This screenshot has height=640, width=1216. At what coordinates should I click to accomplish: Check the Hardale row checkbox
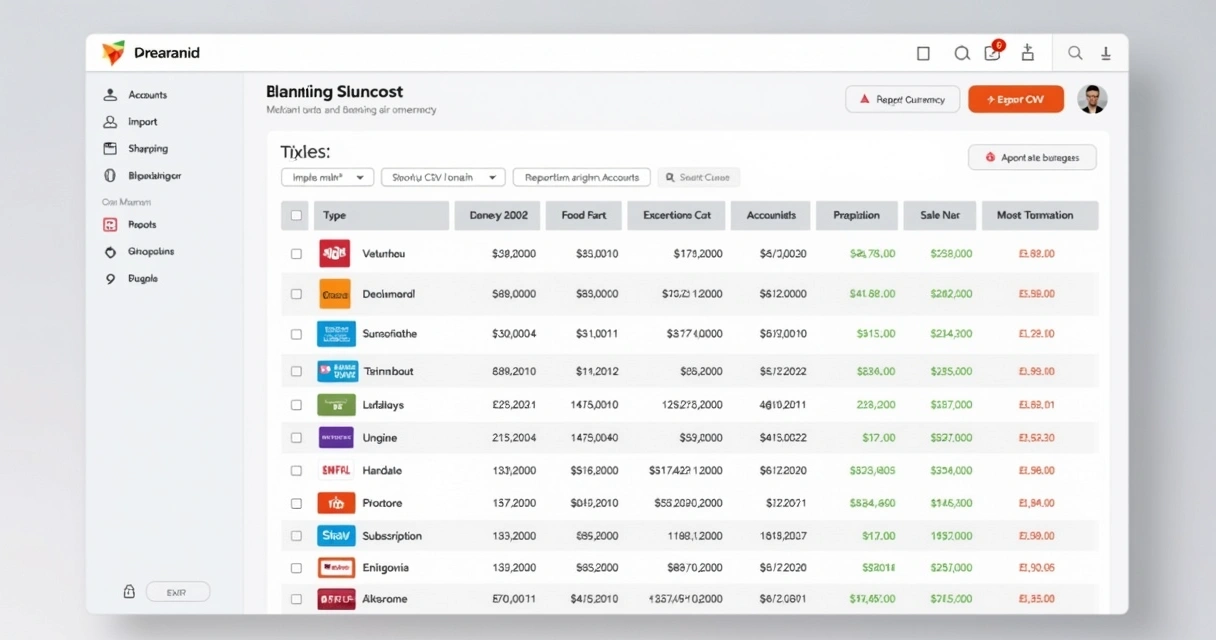[296, 470]
